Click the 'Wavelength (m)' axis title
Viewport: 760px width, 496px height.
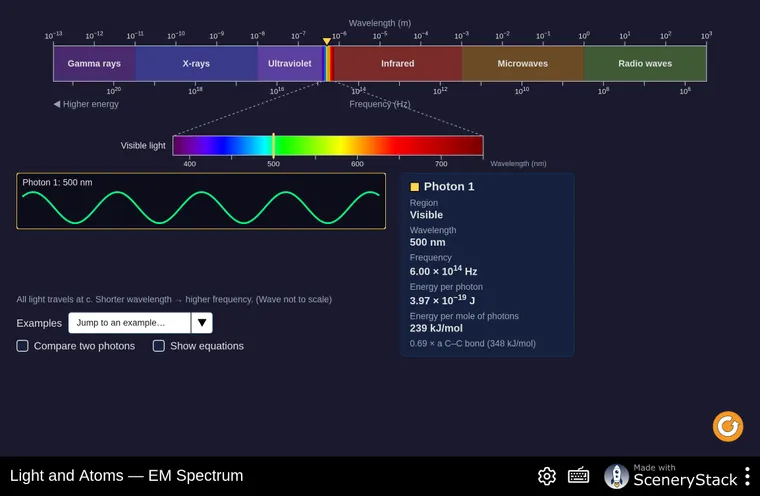[x=380, y=23]
